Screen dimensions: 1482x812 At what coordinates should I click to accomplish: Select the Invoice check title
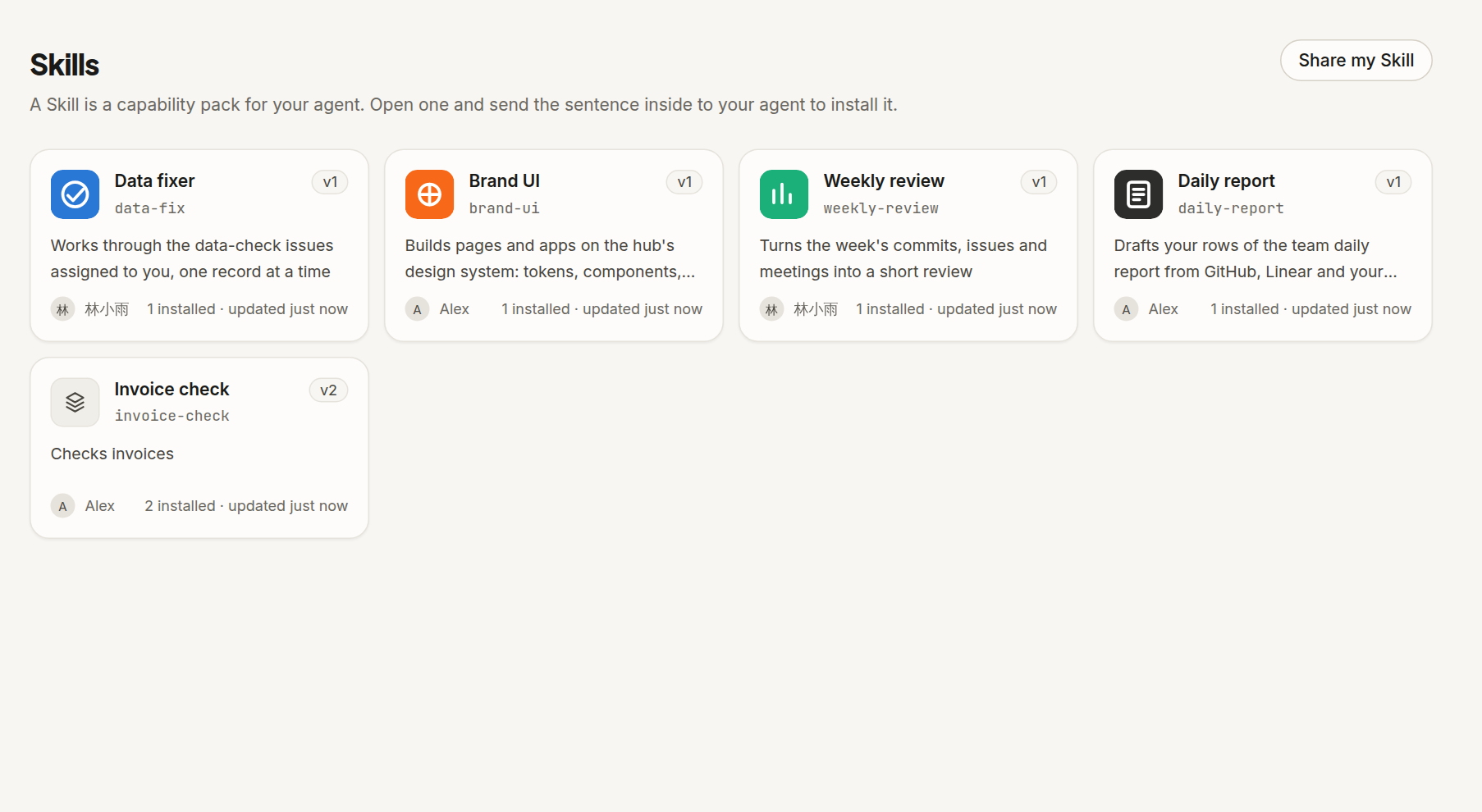point(172,390)
